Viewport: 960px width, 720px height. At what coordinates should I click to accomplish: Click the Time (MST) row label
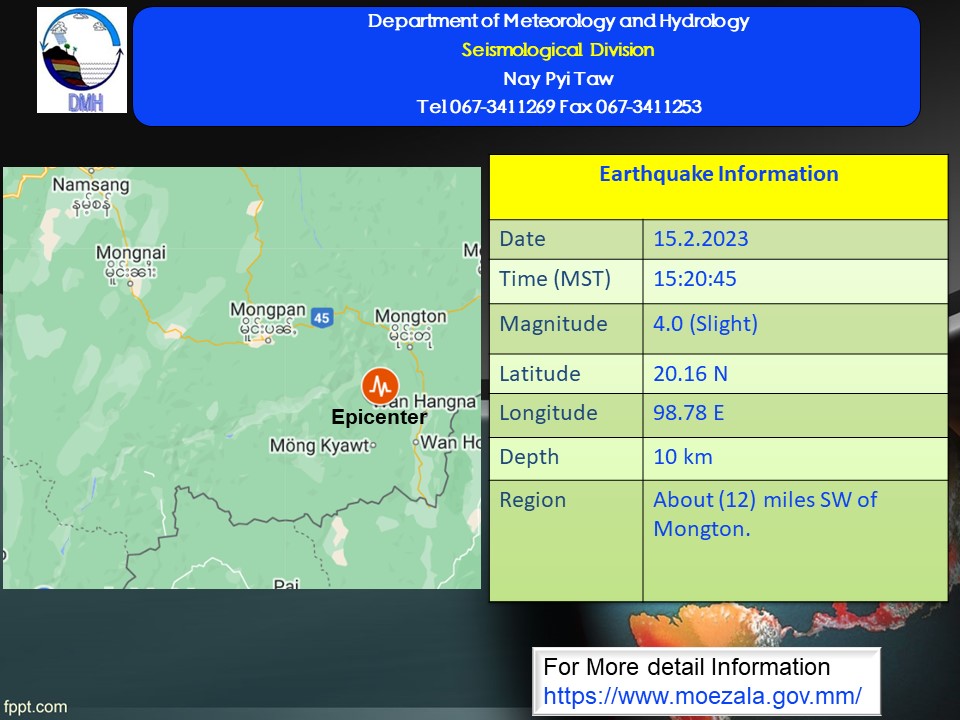(x=555, y=279)
